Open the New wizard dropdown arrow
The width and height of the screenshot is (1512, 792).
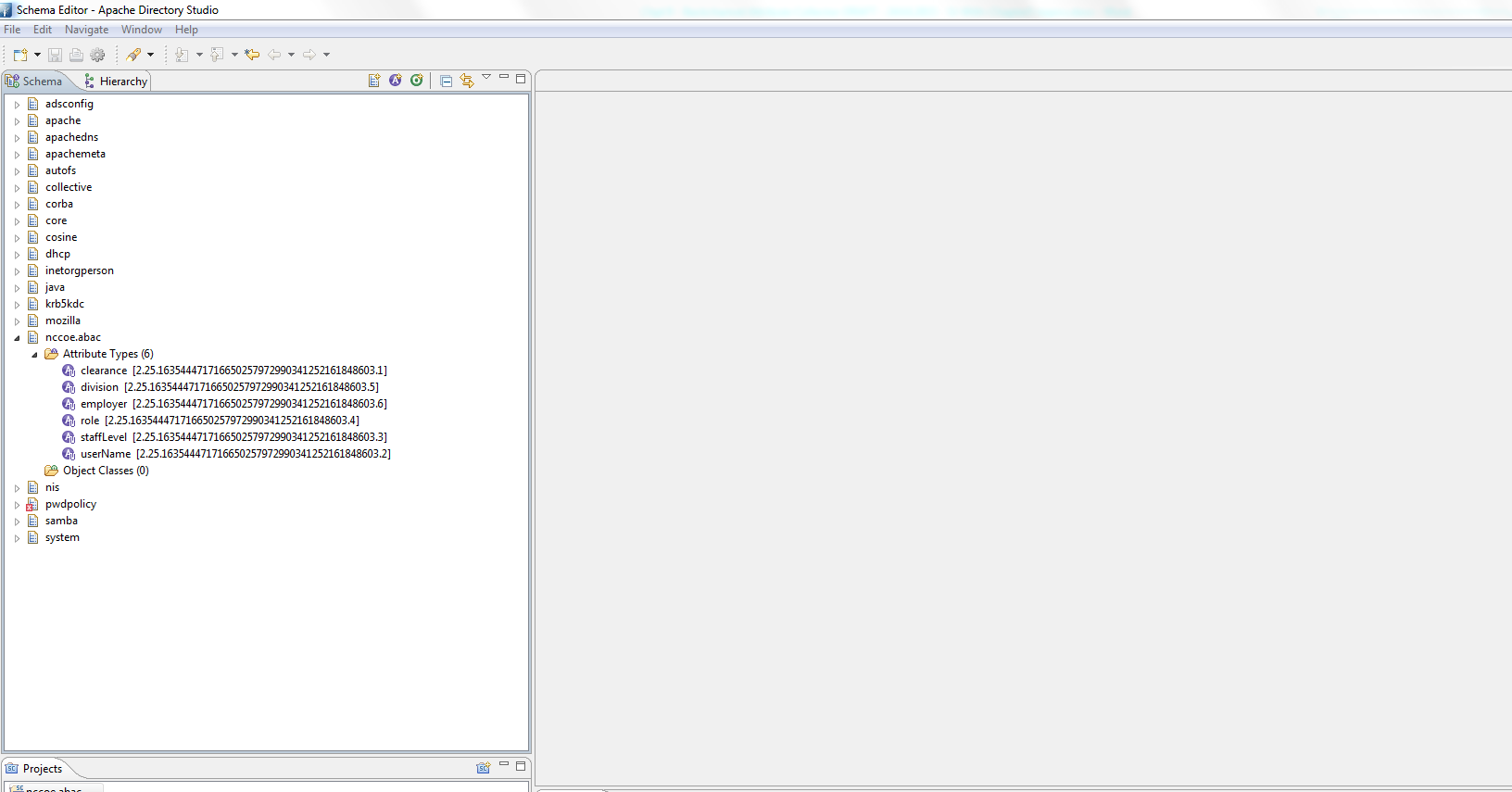37,55
